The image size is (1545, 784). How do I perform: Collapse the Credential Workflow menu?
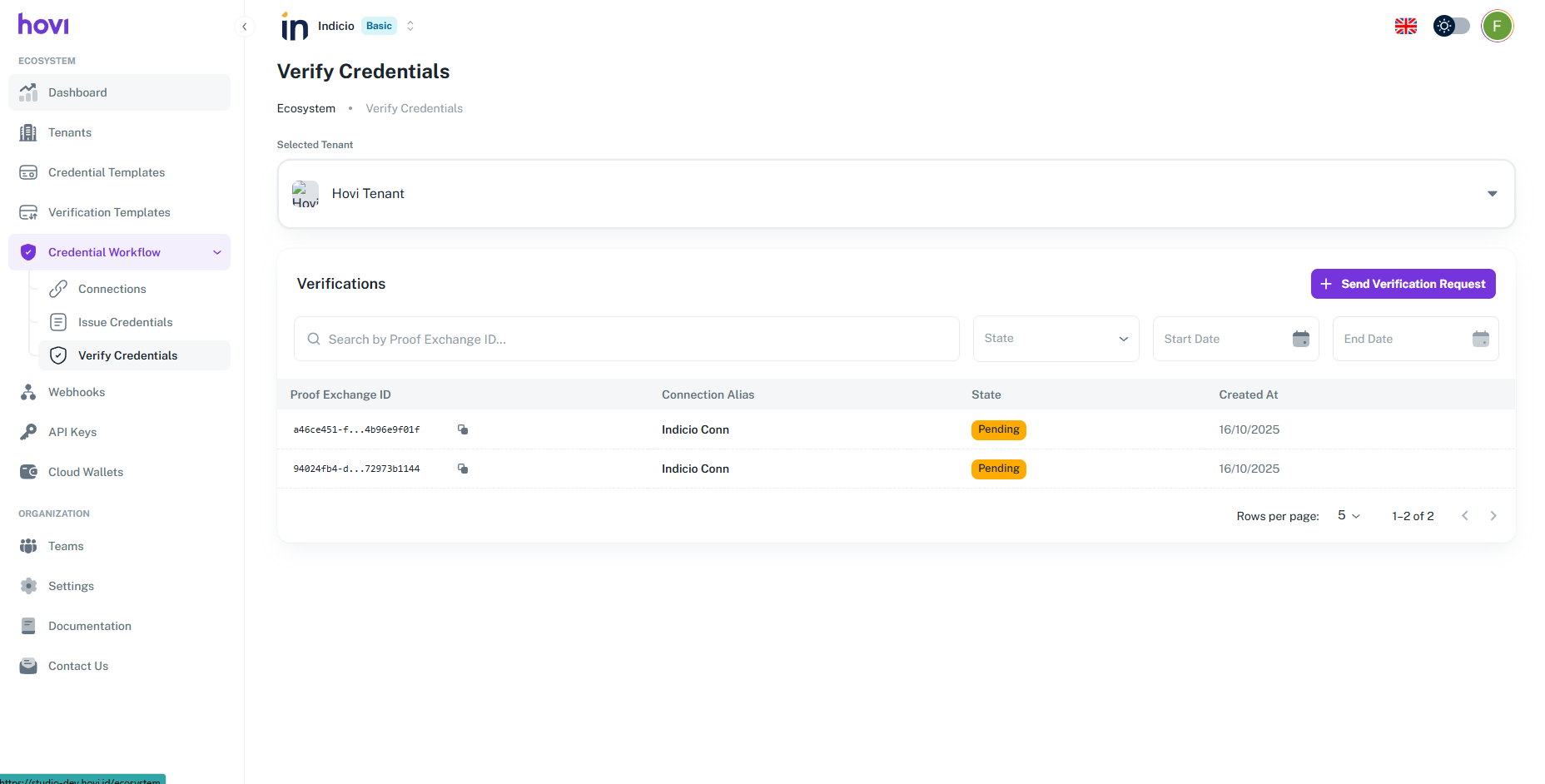(x=217, y=252)
